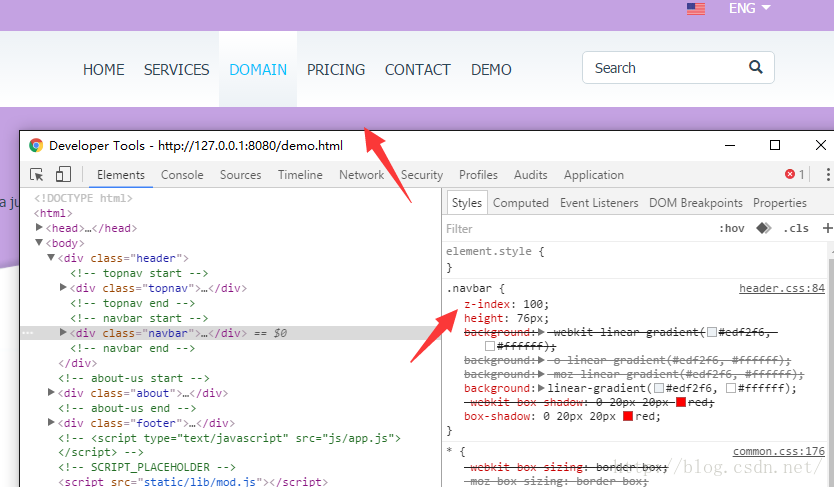Click the red swatch in -webkit-box-shadow

(x=681, y=402)
